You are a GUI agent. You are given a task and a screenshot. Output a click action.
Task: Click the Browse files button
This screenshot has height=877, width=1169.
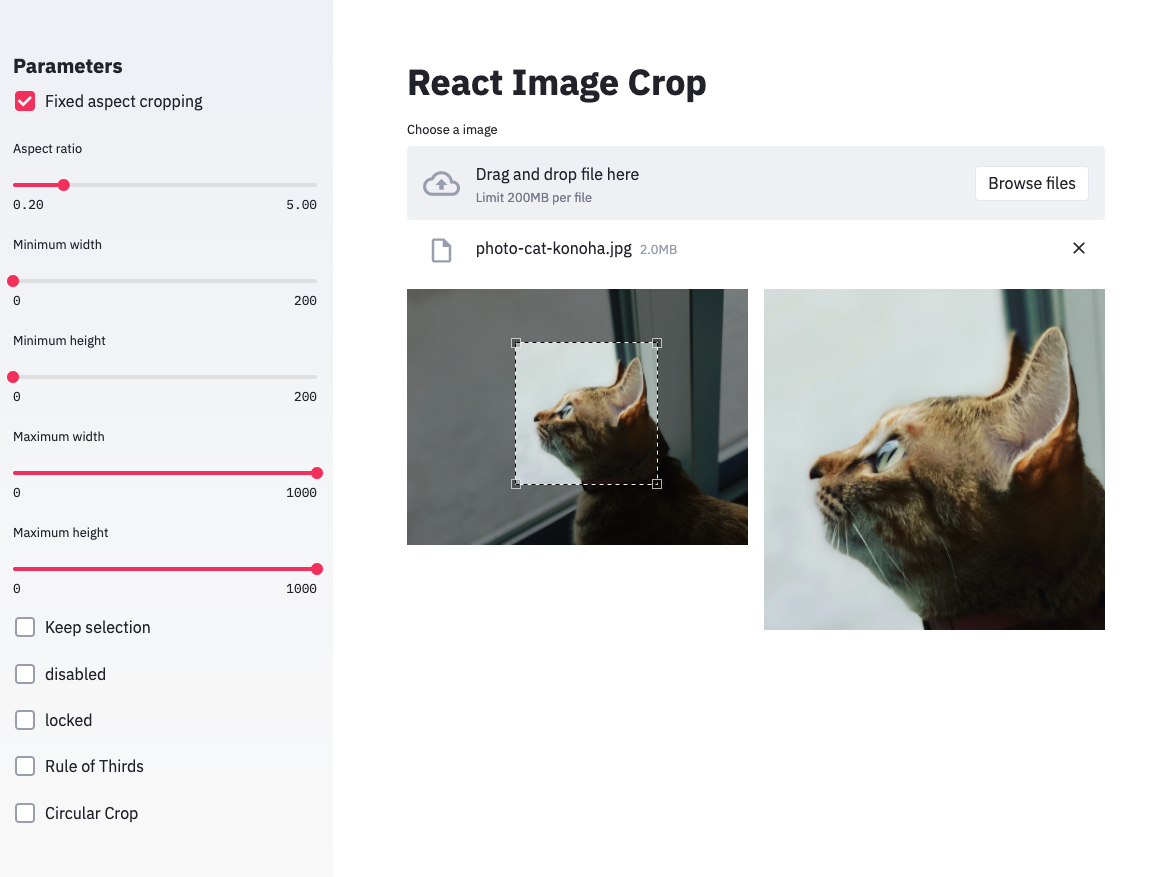(1031, 183)
